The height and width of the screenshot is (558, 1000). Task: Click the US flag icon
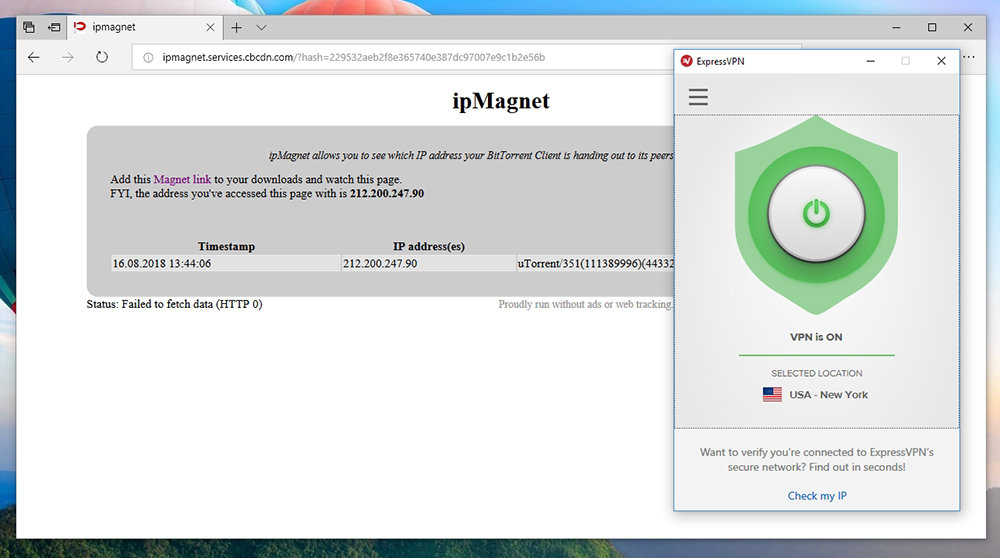[x=772, y=395]
